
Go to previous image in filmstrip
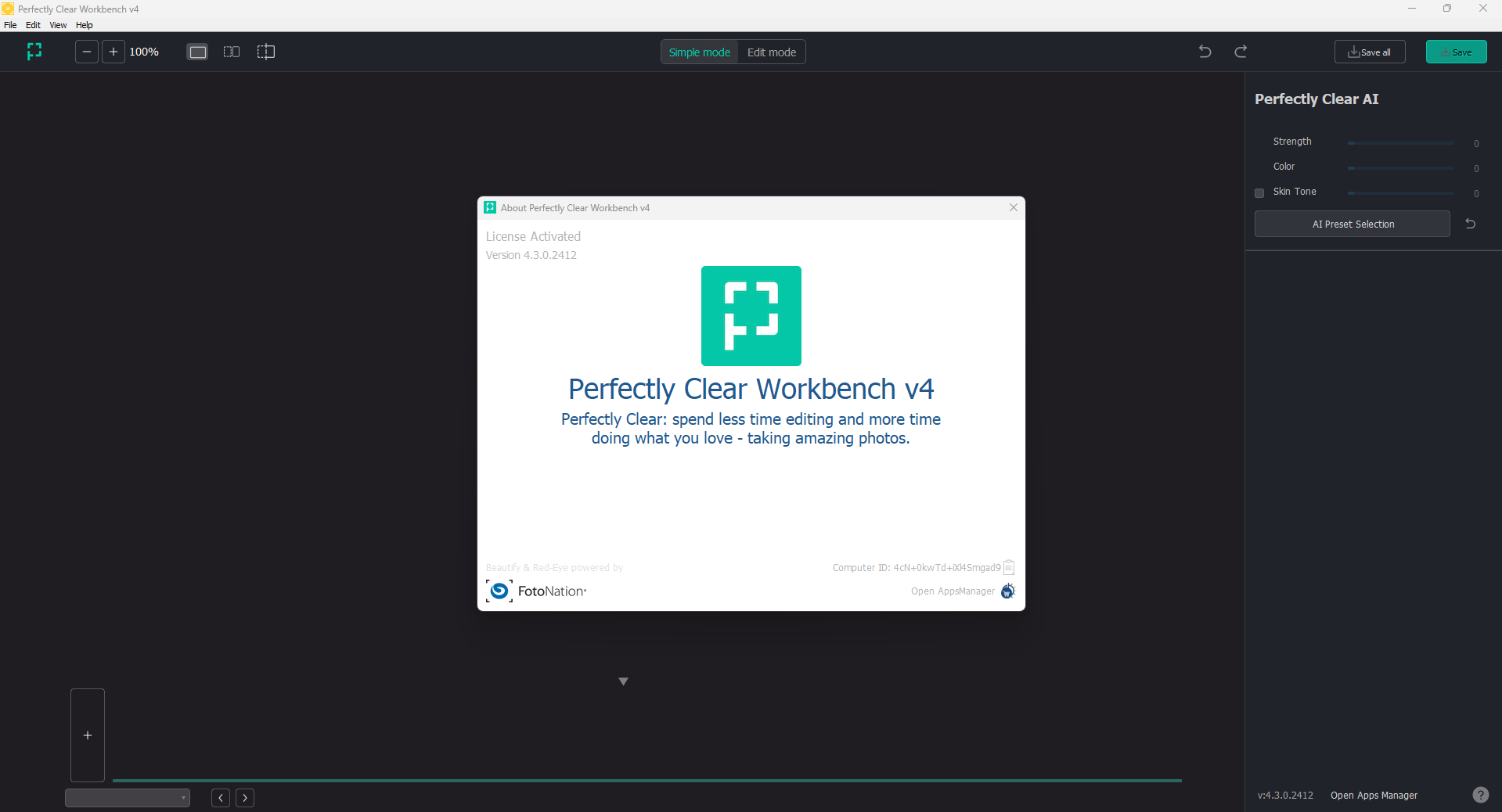click(x=221, y=798)
